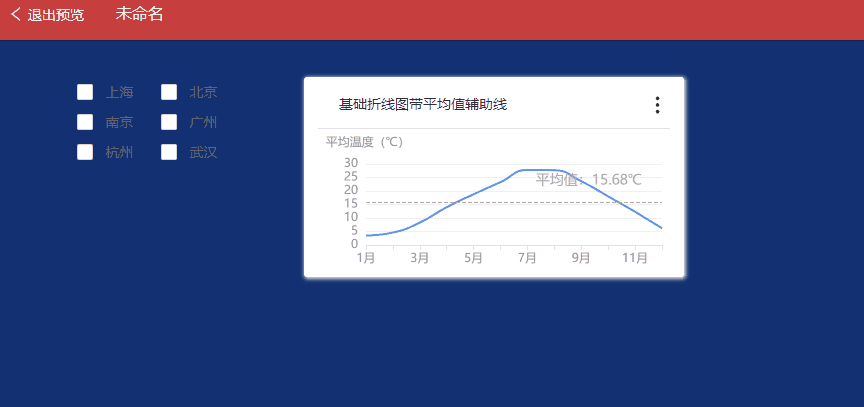Click the 7月 x-axis label
The width and height of the screenshot is (864, 407).
tap(527, 257)
